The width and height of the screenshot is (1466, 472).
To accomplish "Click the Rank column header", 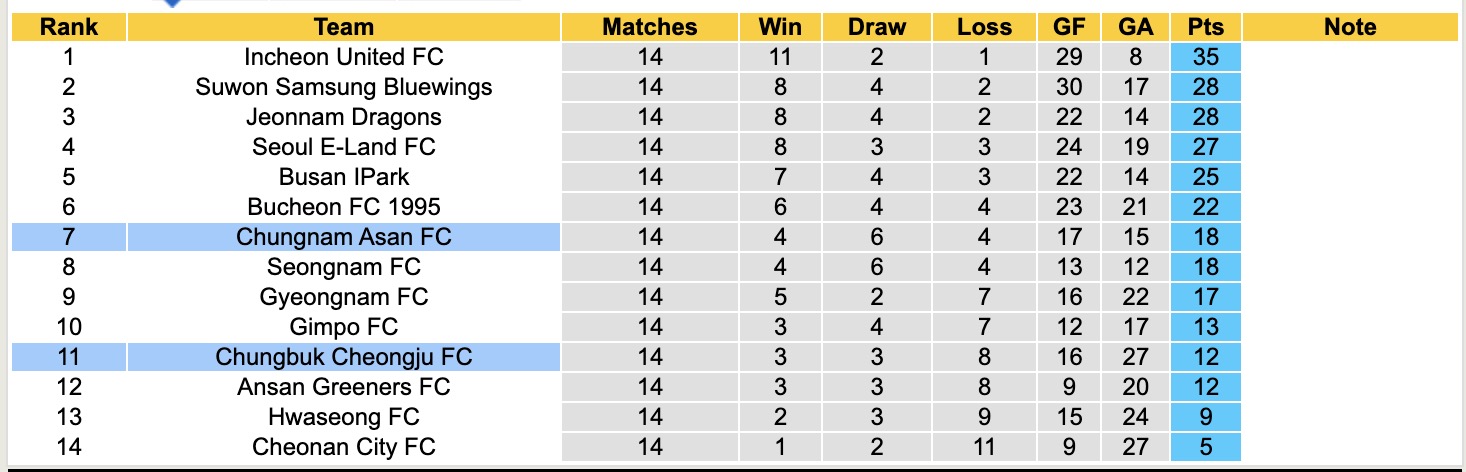I will tap(68, 28).
